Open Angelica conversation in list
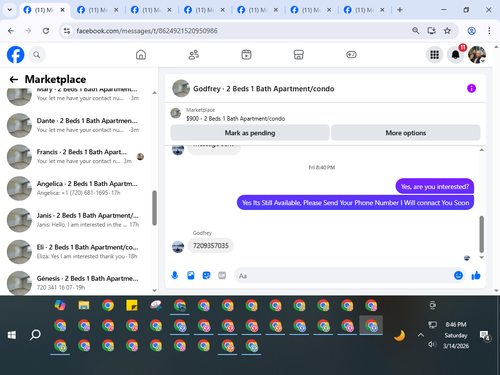This screenshot has width=500, height=375. coord(77,188)
